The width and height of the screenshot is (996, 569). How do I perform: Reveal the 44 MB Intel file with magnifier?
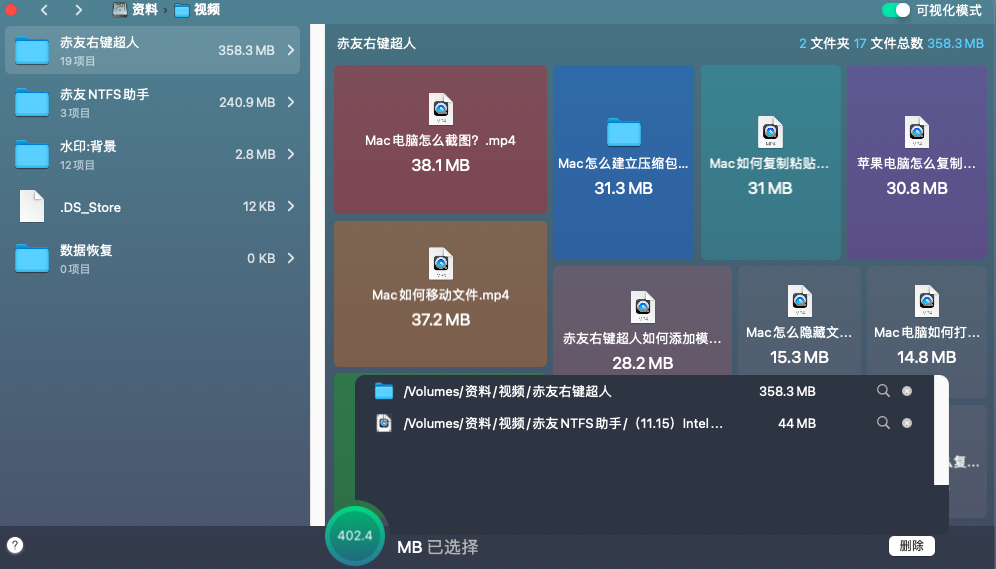(x=883, y=422)
